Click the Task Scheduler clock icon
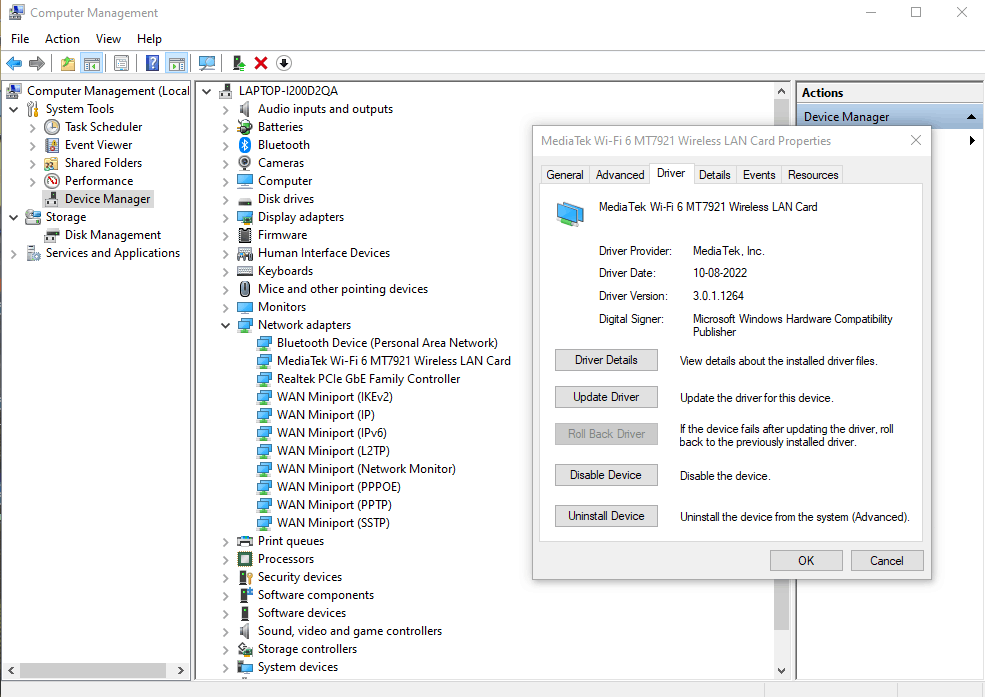 (52, 127)
